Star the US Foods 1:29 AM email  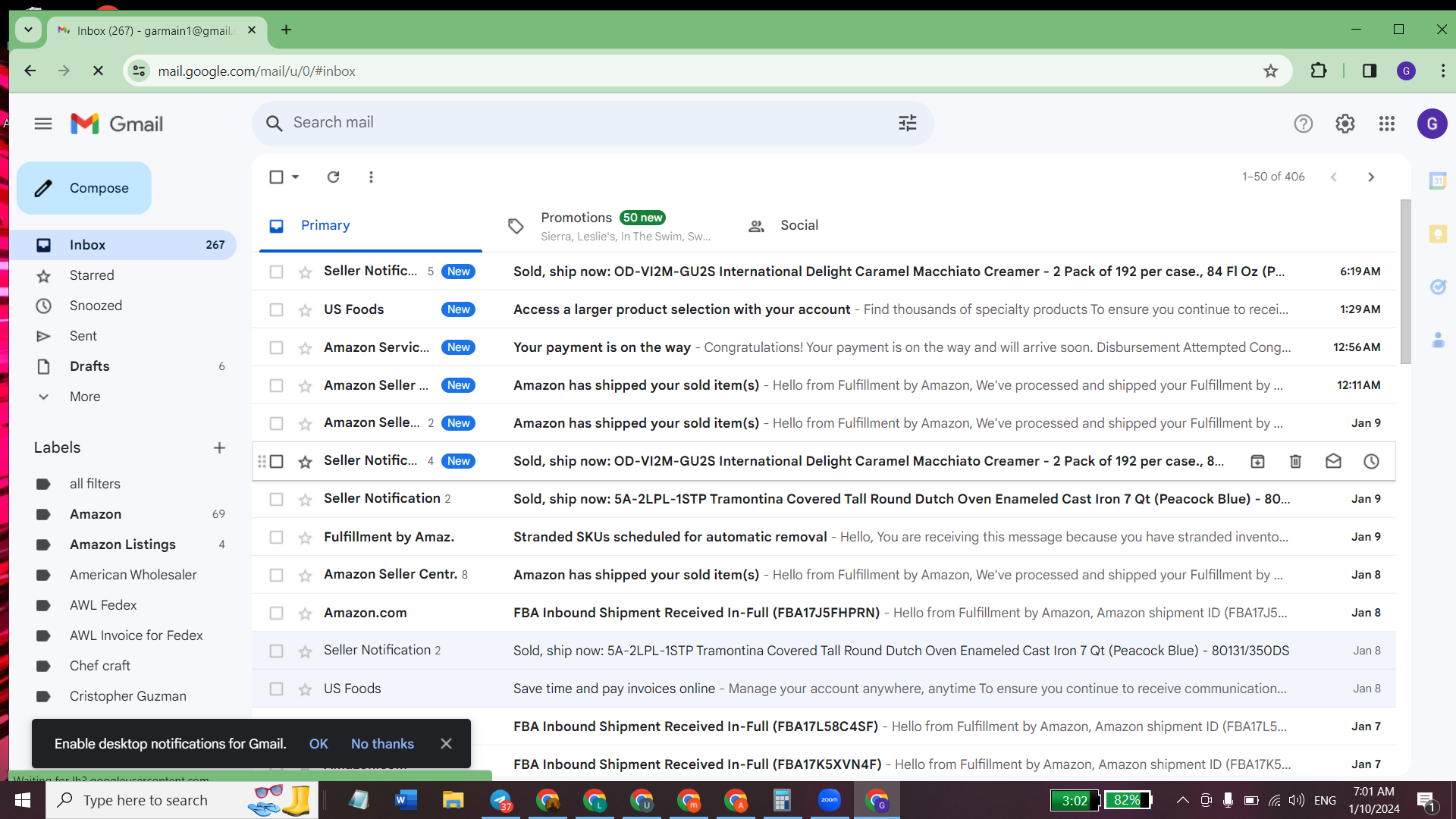coord(305,310)
